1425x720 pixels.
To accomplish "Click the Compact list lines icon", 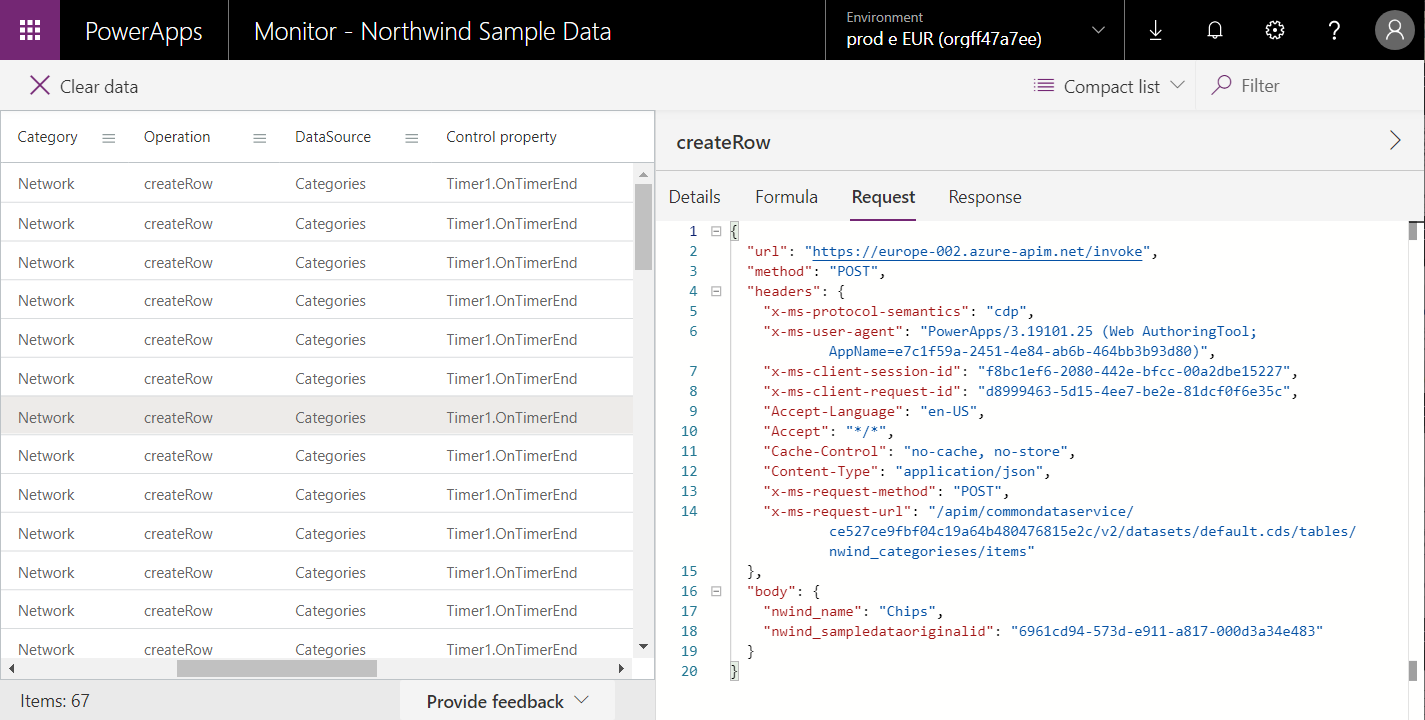I will click(1044, 86).
